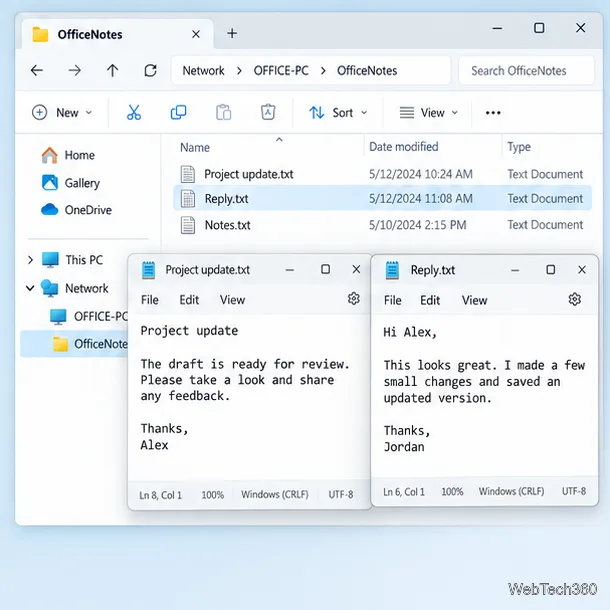Screen dimensions: 610x610
Task: Click Windows (CRLF) in Reply.txt status bar
Action: (x=511, y=491)
